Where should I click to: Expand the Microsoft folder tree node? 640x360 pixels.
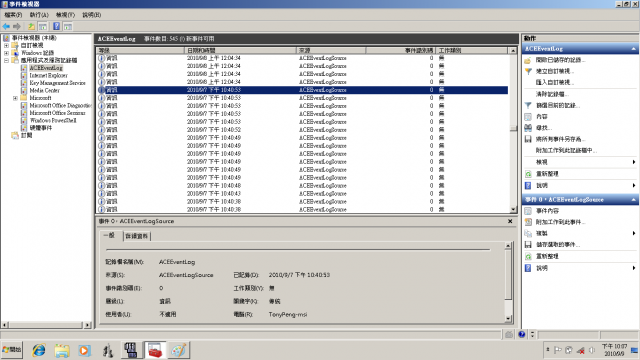pyautogui.click(x=15, y=98)
